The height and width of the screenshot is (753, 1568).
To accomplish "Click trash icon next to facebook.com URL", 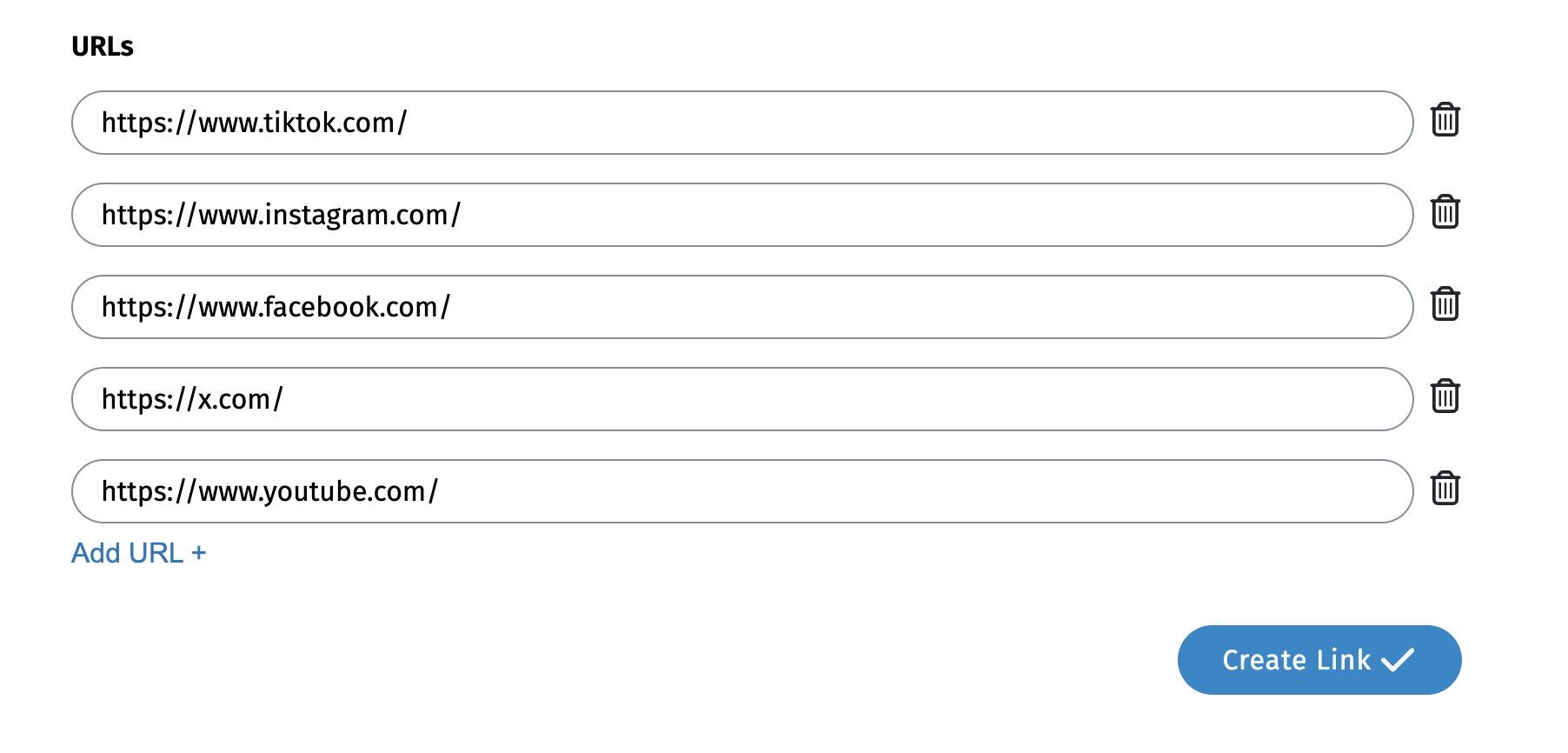I will tap(1445, 304).
